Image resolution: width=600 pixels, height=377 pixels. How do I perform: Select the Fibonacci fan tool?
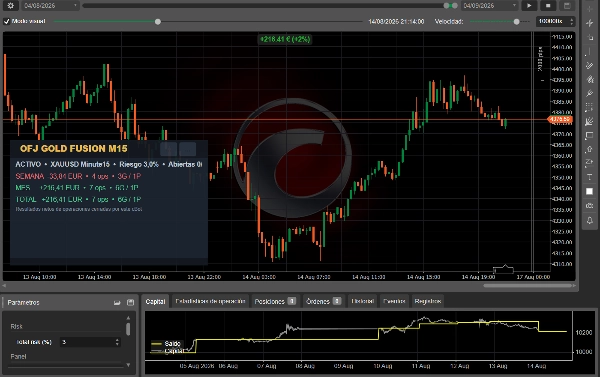click(590, 122)
